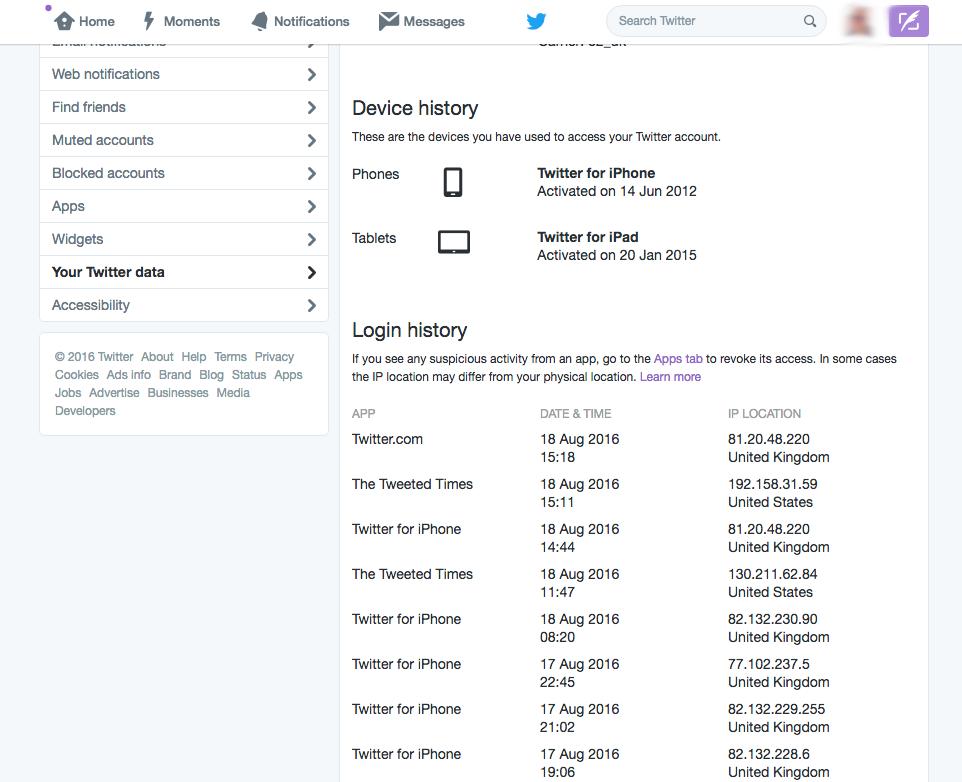
Task: Click IP address 192.158.31.59
Action: coord(772,484)
